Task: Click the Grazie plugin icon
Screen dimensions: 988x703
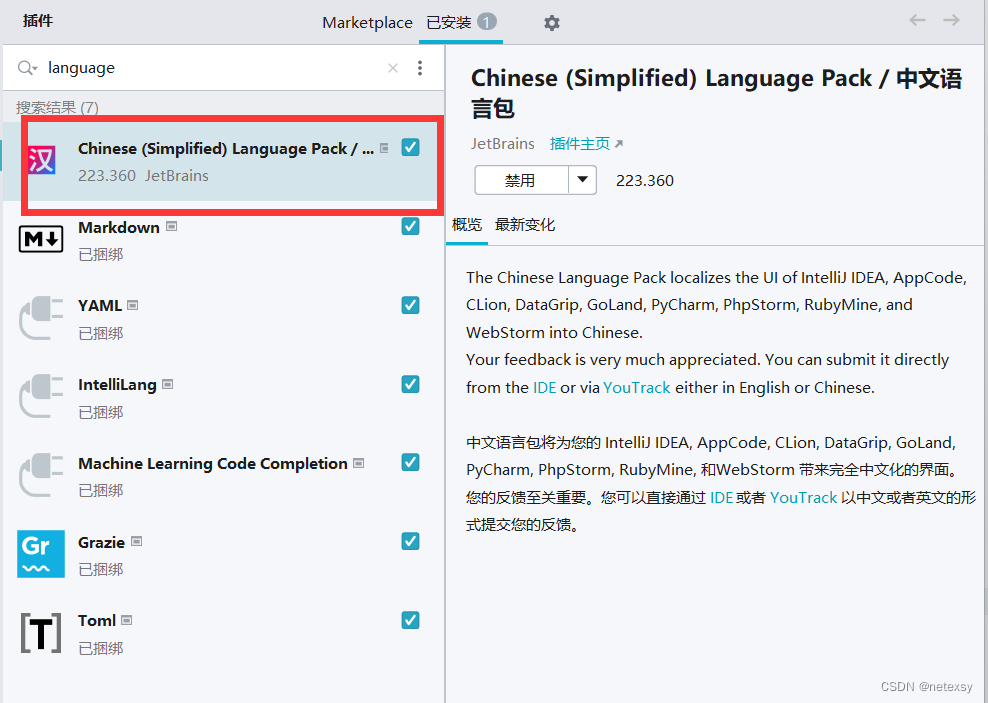Action: 41,554
